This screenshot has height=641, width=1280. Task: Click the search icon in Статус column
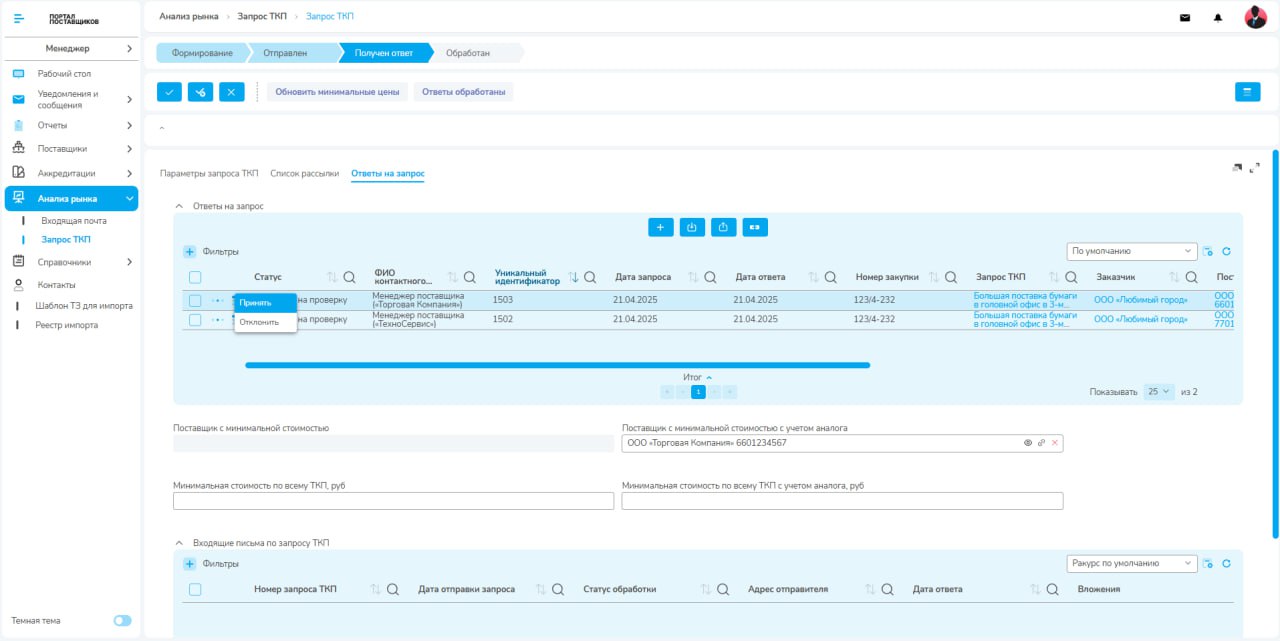click(x=350, y=277)
